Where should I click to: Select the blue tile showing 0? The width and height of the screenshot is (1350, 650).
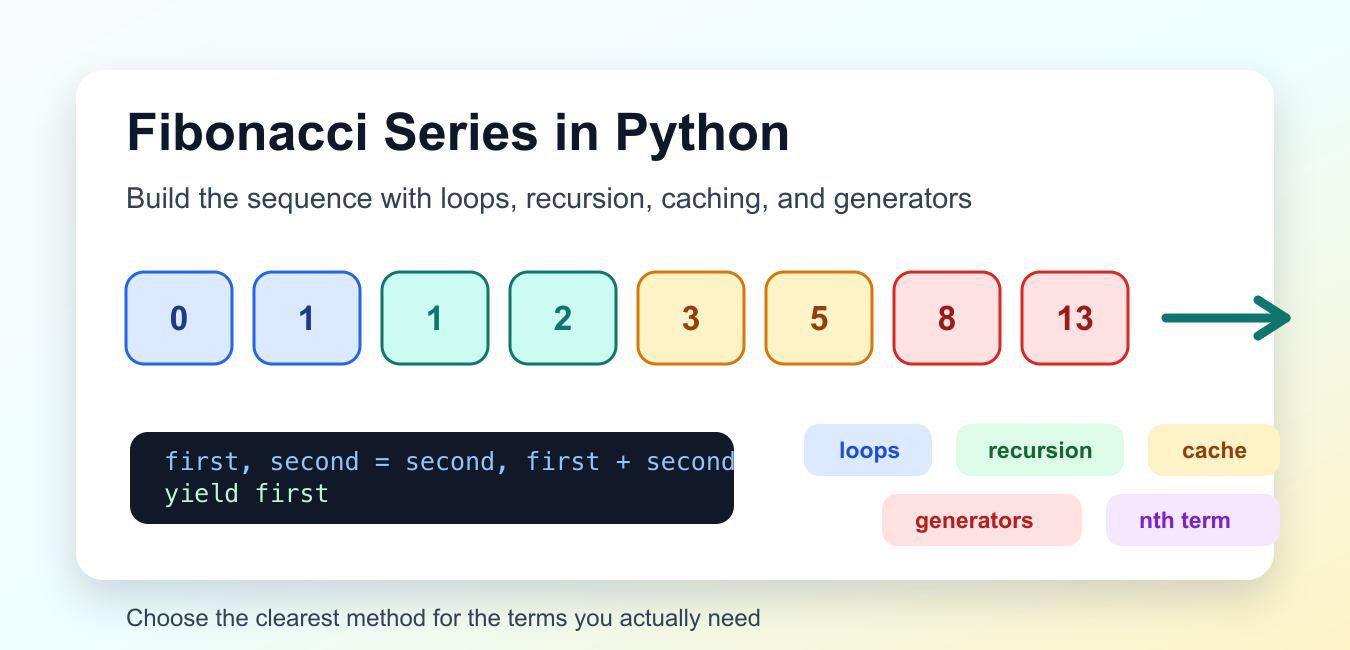point(179,318)
